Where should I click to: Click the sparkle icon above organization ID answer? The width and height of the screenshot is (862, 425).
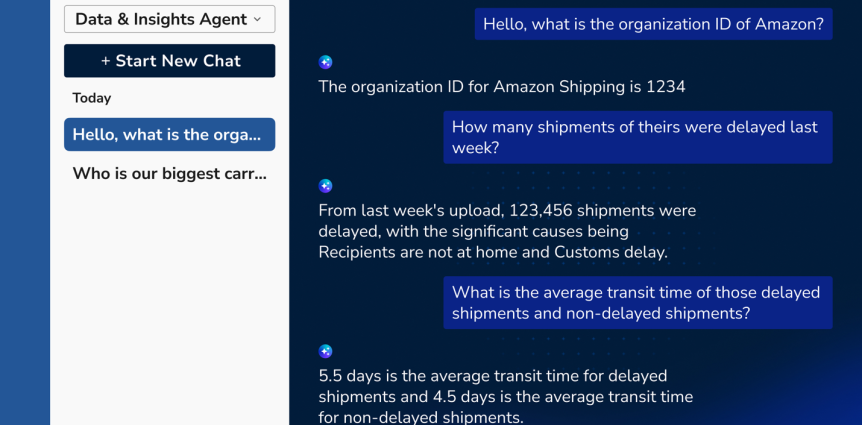(325, 62)
